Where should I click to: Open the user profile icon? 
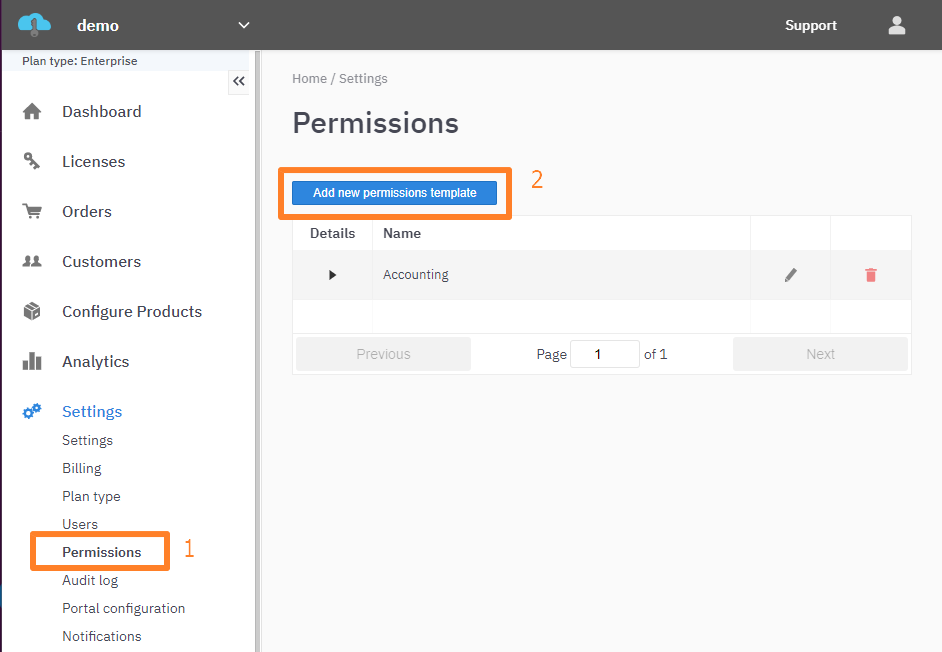pyautogui.click(x=896, y=25)
